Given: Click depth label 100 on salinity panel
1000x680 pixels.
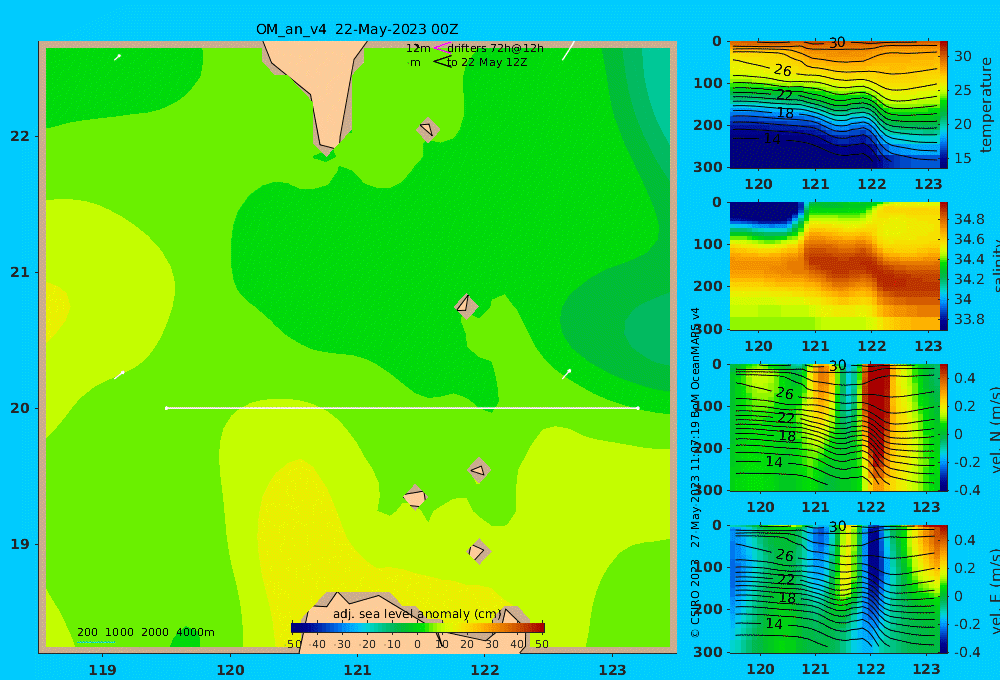Looking at the screenshot, I should click(x=708, y=244).
